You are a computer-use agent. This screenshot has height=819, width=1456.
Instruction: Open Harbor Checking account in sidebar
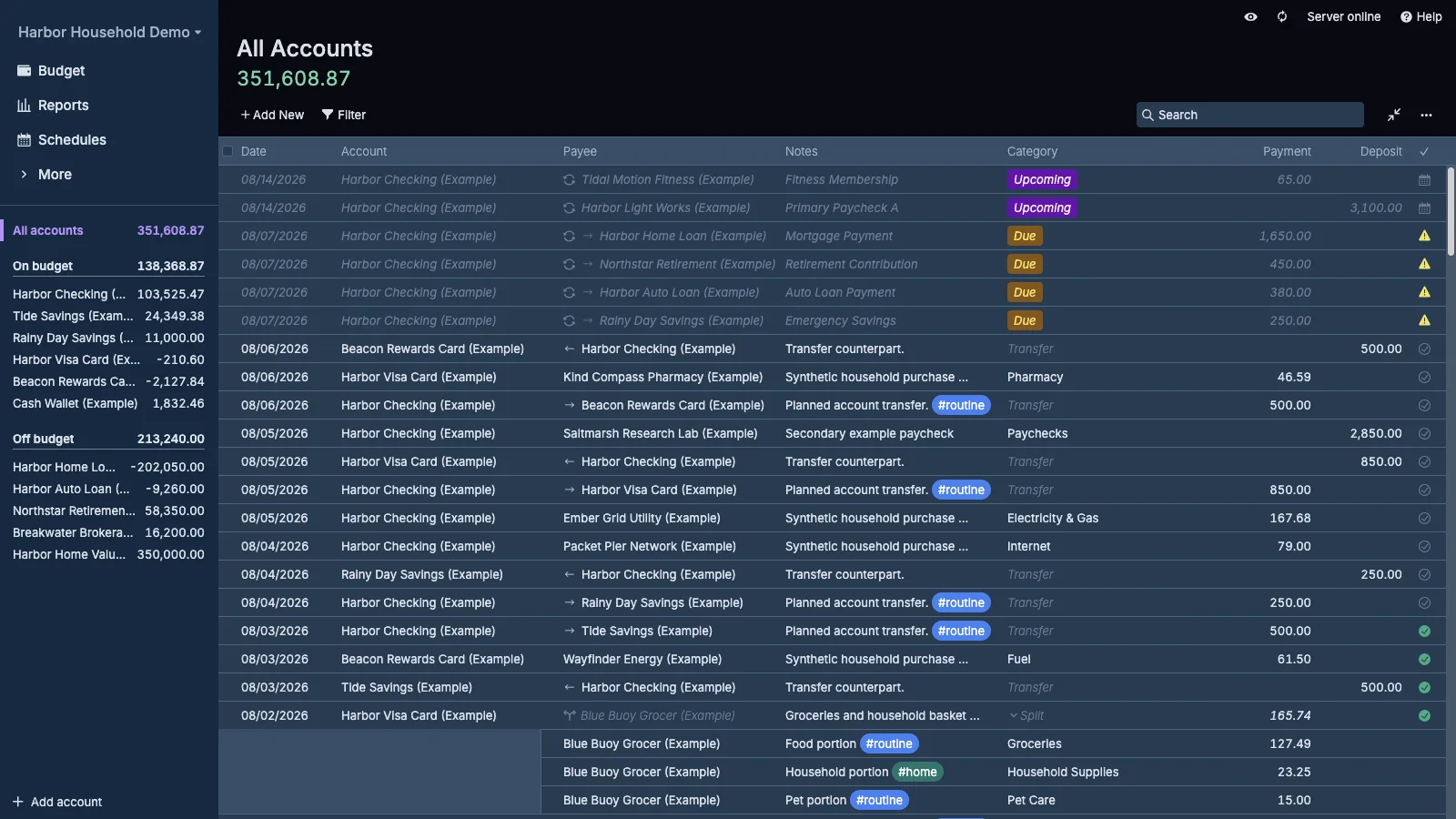point(108,295)
